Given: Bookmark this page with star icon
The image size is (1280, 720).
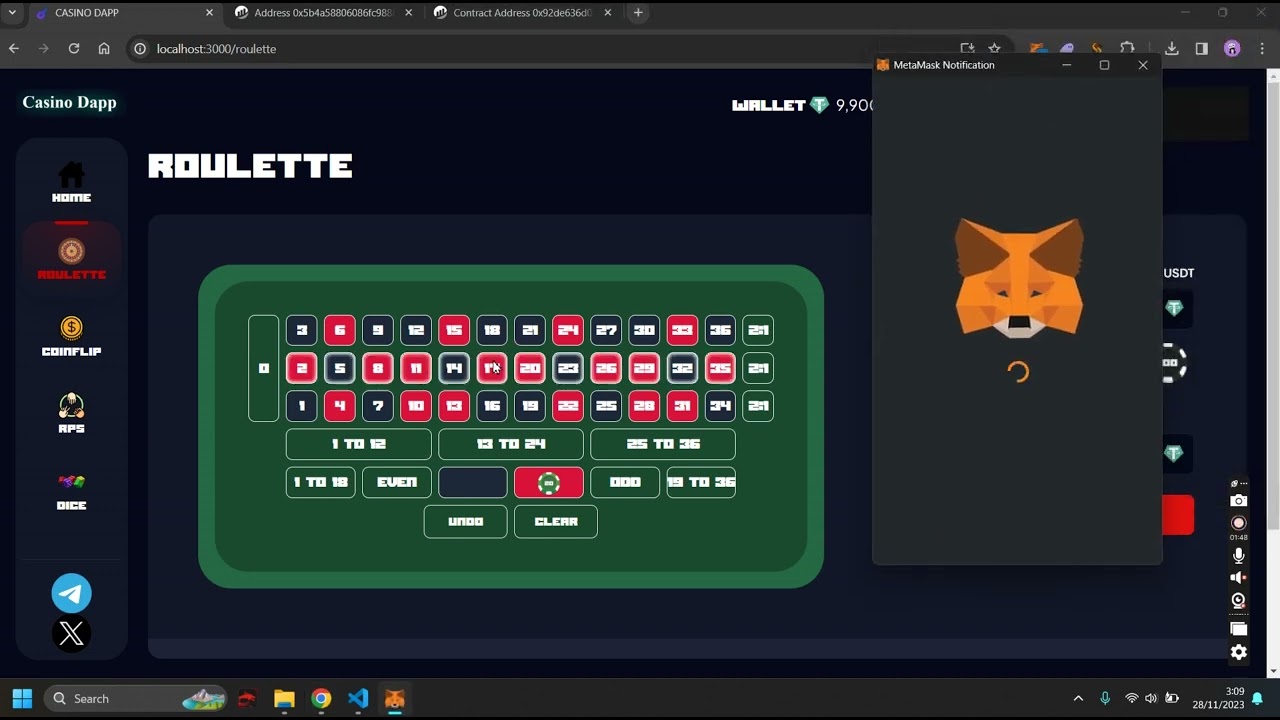Looking at the screenshot, I should 994,48.
